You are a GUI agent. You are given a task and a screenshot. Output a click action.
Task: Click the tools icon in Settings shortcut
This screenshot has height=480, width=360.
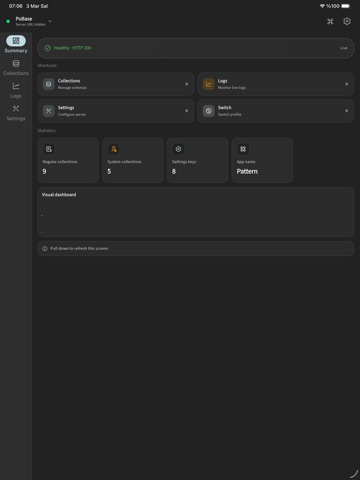[49, 111]
